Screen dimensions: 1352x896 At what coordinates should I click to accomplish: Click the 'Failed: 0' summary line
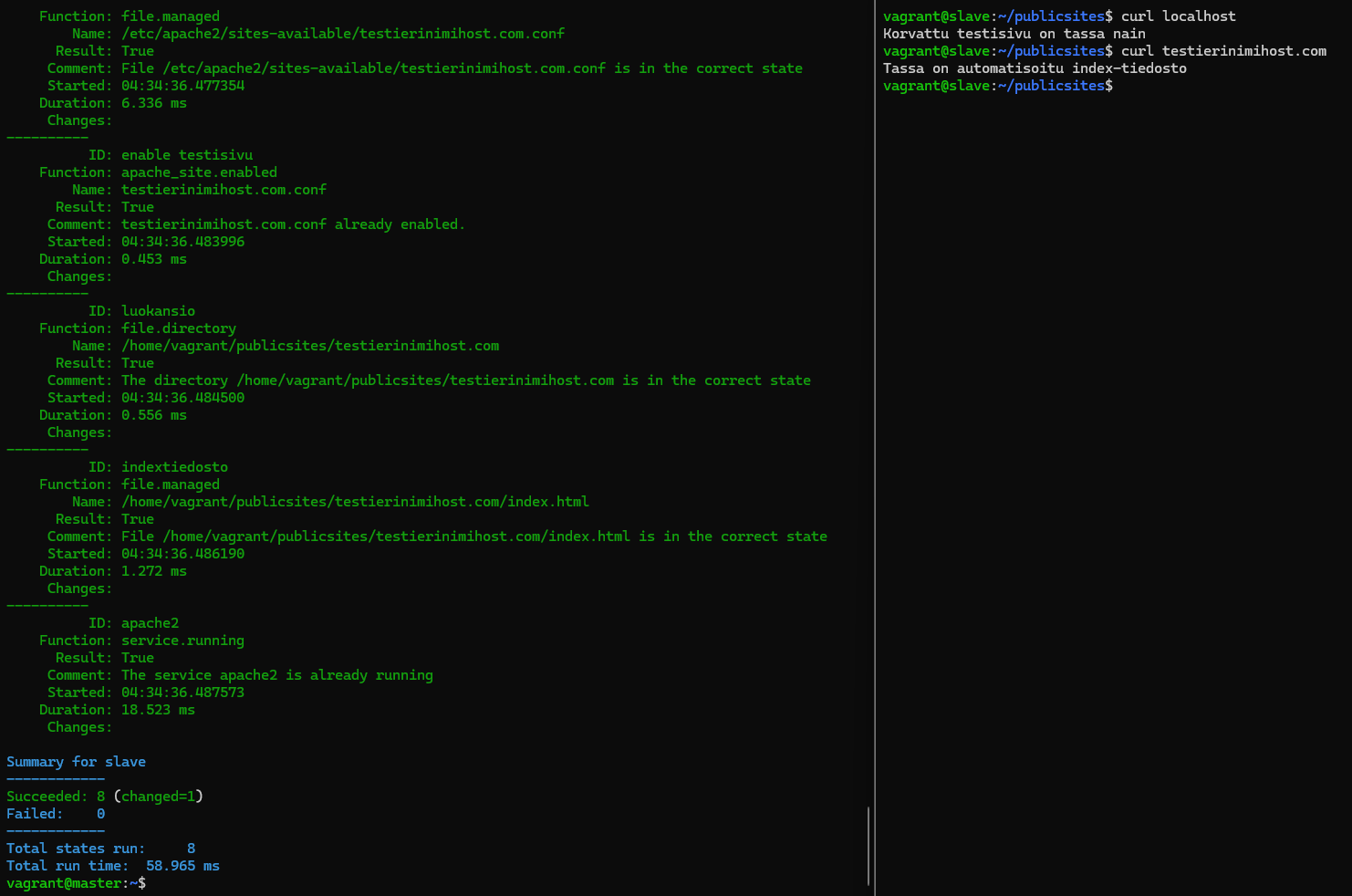55,814
